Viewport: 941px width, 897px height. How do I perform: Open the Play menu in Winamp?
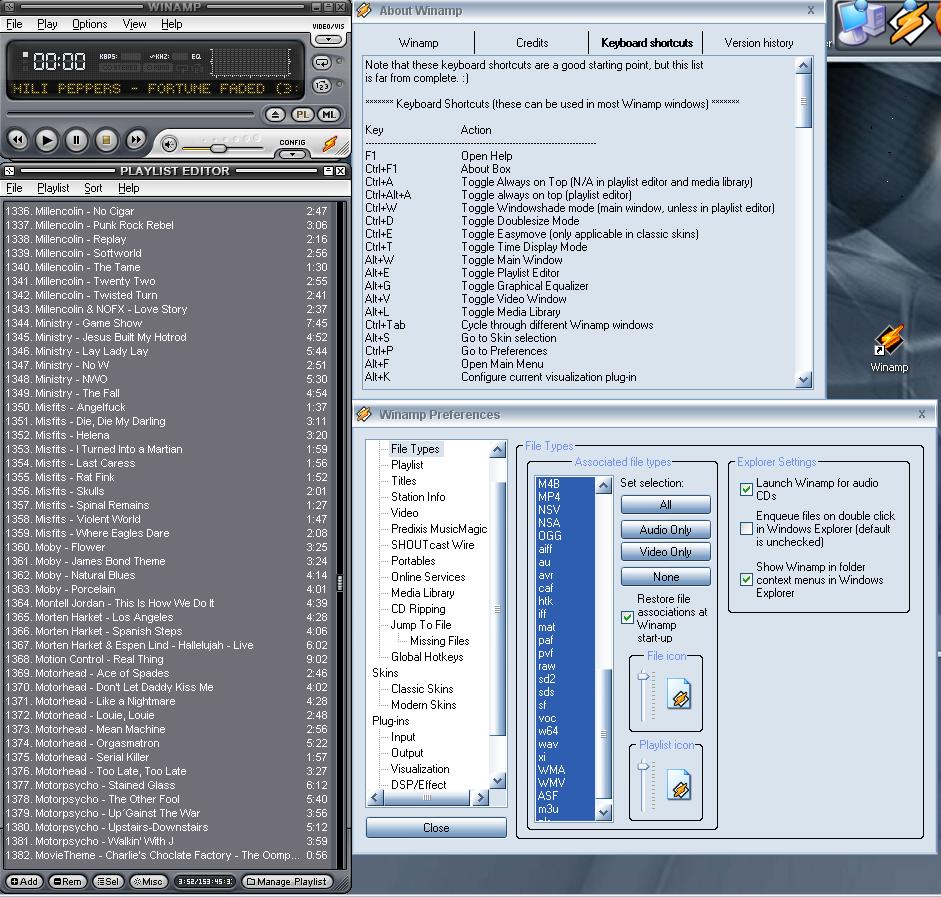point(47,24)
